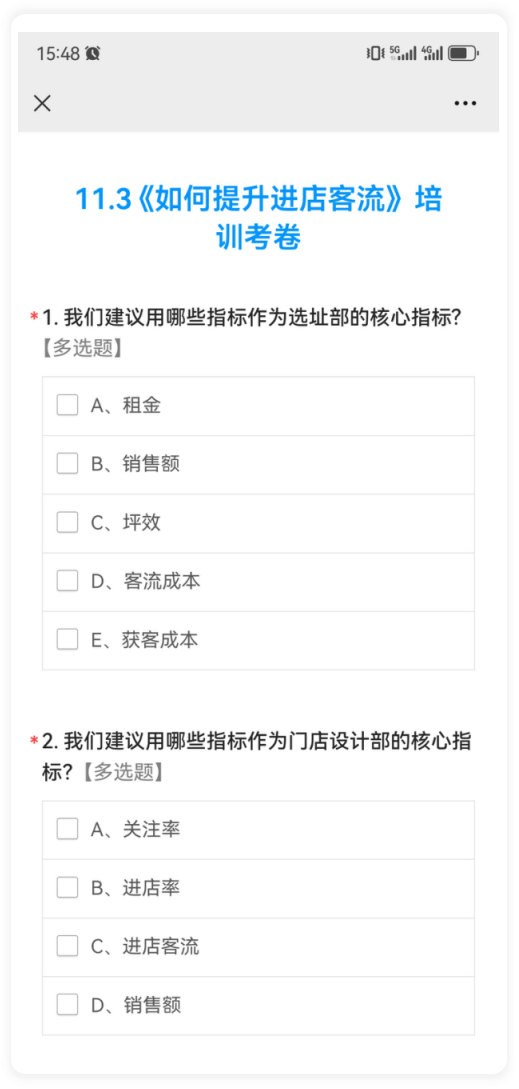Image resolution: width=519 pixels, height=1089 pixels.
Task: Tap the 15:48 clock in status bar
Action: [58, 53]
